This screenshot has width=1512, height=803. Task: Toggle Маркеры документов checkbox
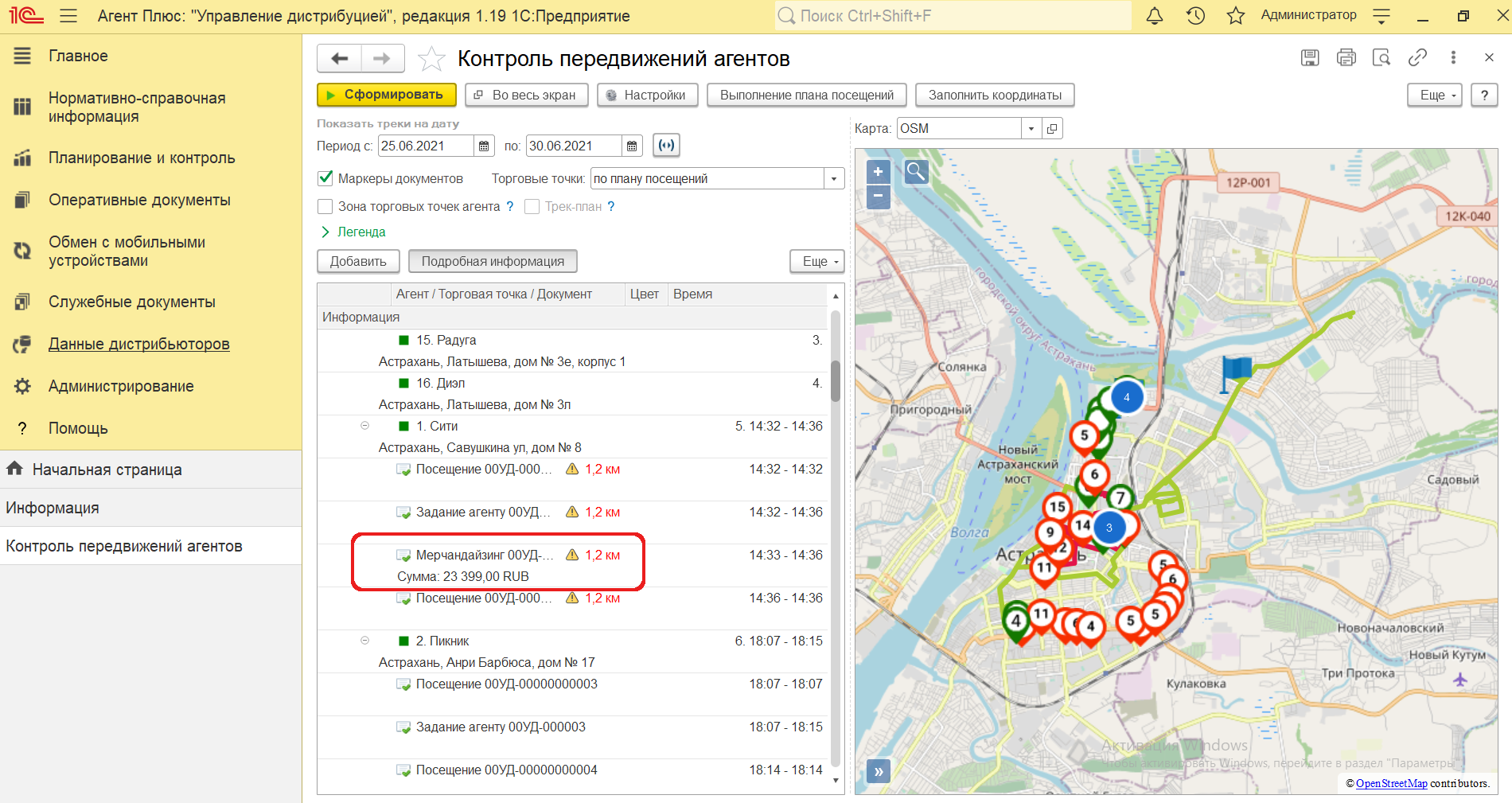click(325, 178)
